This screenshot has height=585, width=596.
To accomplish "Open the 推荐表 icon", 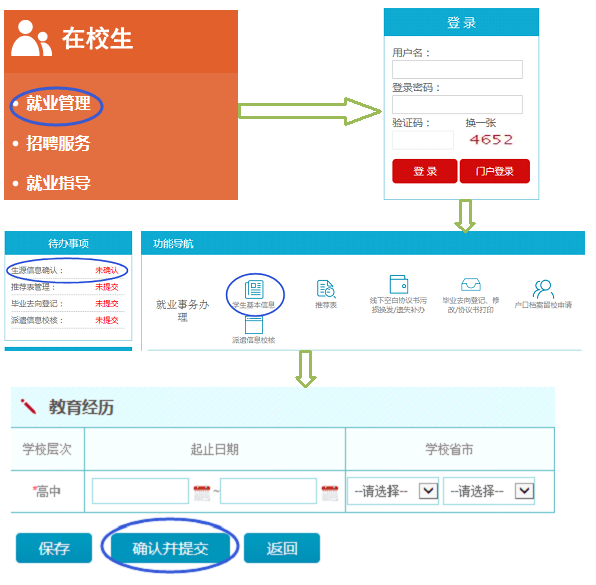I will pos(326,289).
